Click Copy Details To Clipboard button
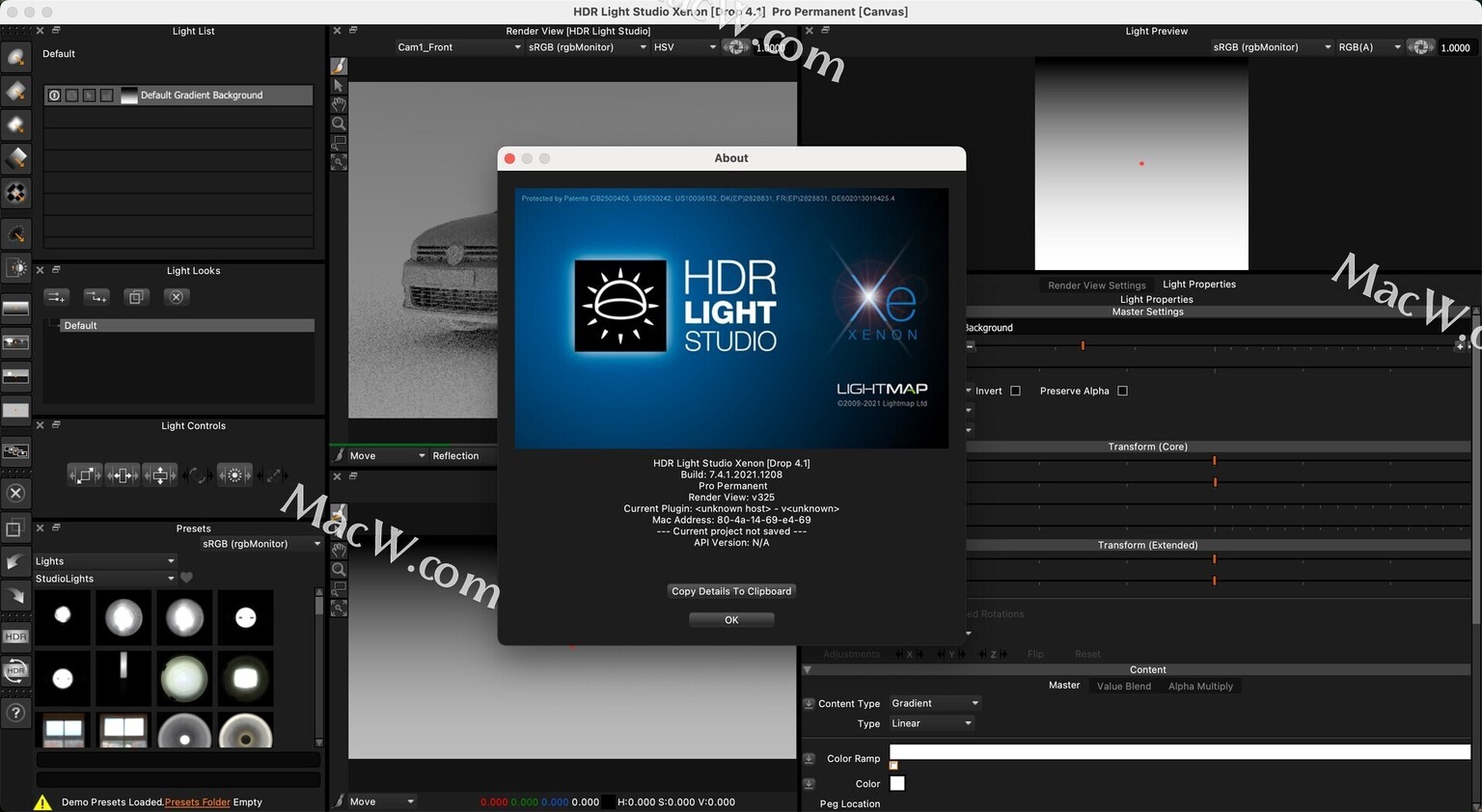 731,591
